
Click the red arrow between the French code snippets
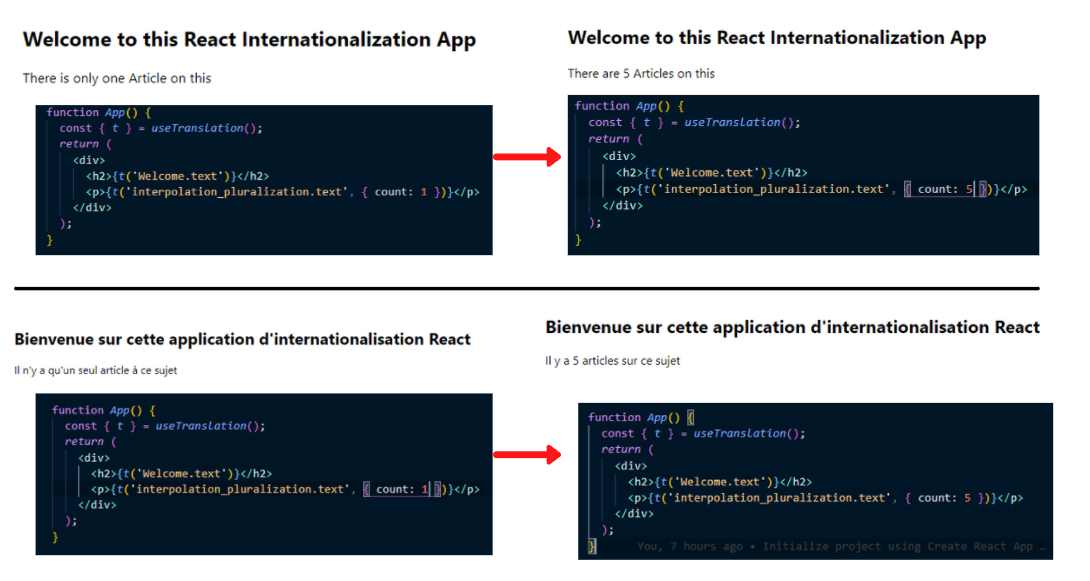pyautogui.click(x=526, y=455)
